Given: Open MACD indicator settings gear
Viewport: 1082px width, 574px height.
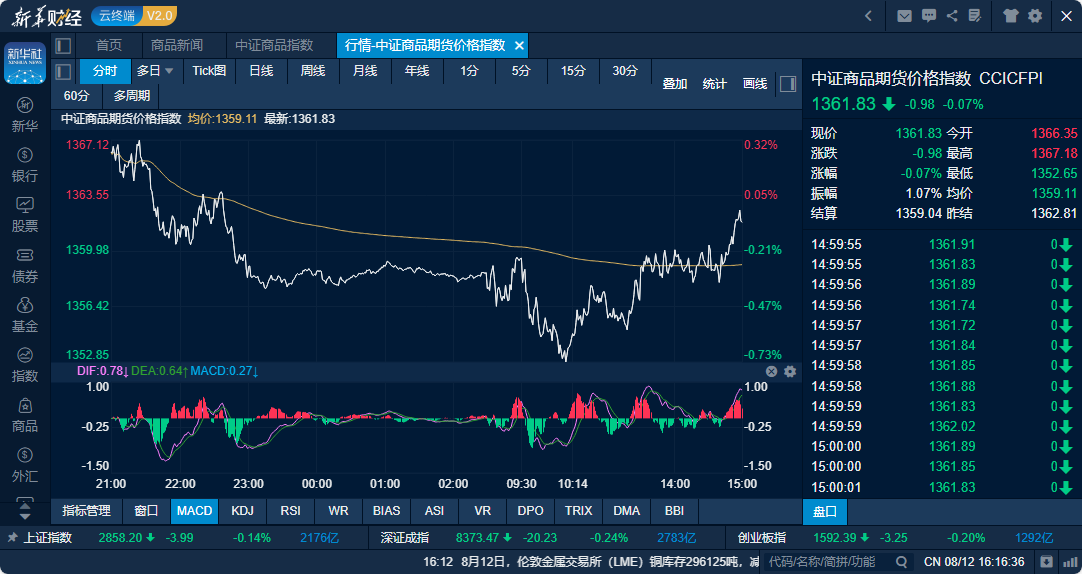Looking at the screenshot, I should [790, 371].
